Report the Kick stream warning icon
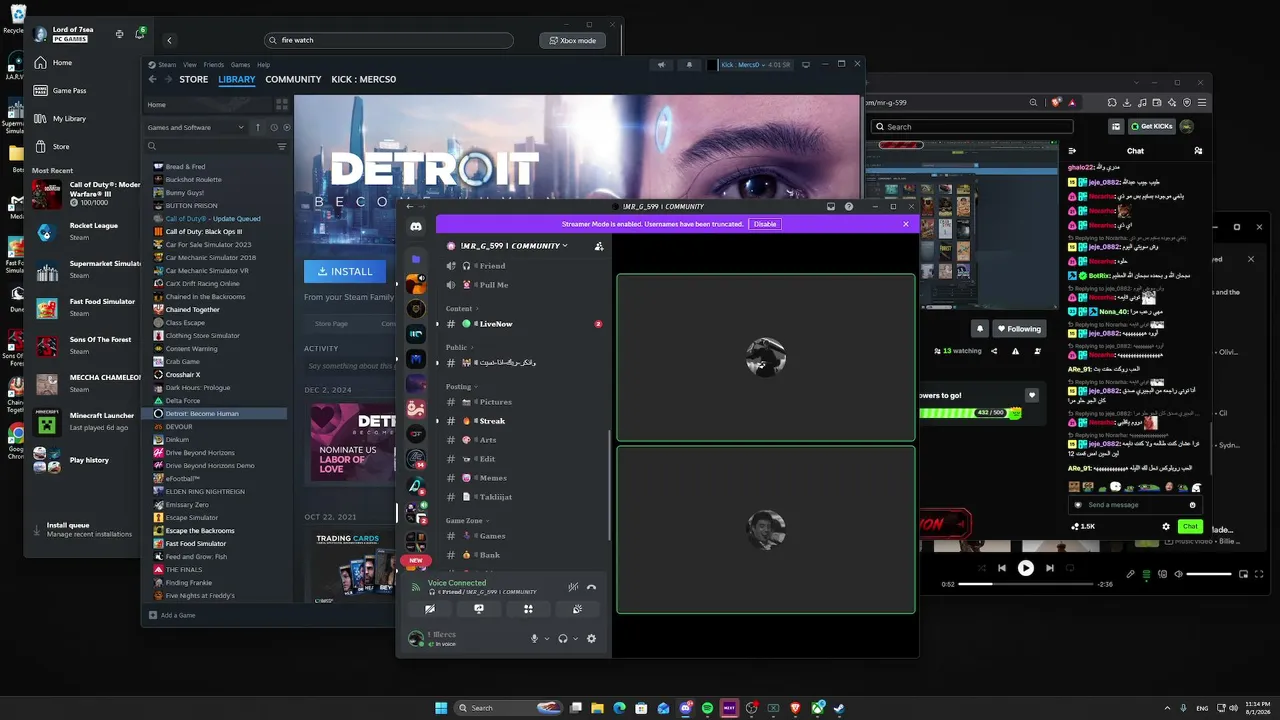The height and width of the screenshot is (720, 1280). (x=1015, y=351)
